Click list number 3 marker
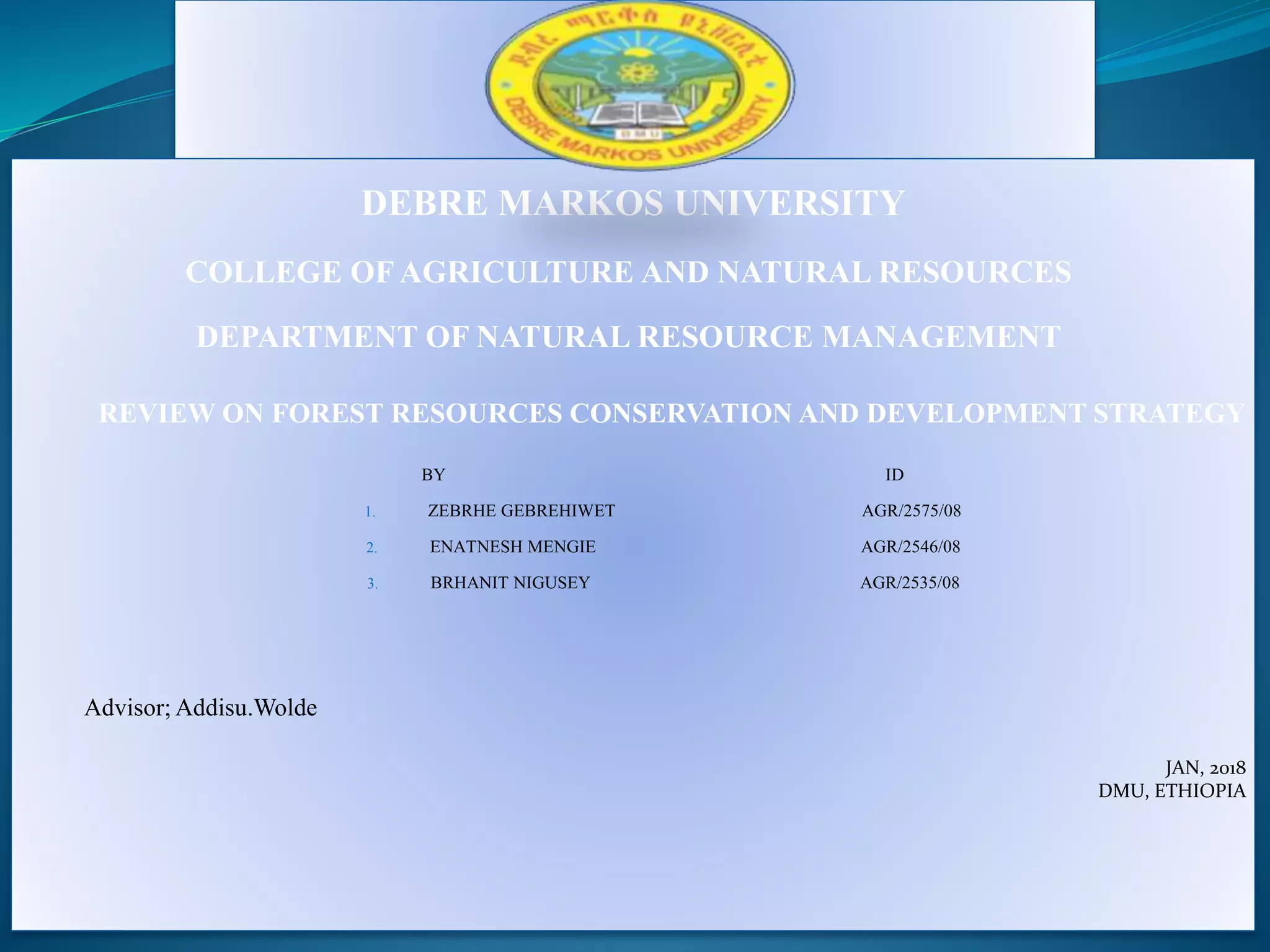This screenshot has height=952, width=1270. pos(372,584)
